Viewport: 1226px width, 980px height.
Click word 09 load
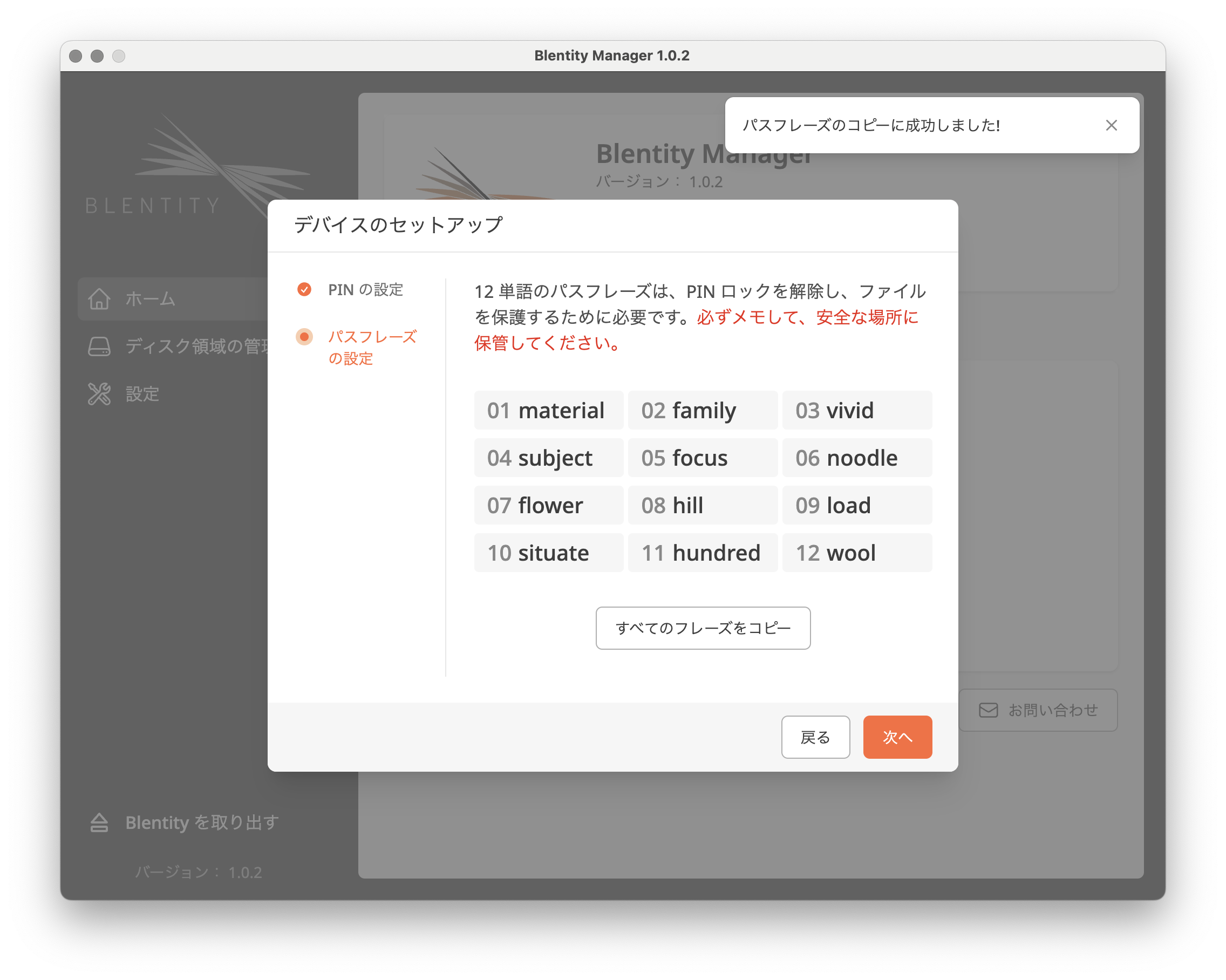[857, 505]
